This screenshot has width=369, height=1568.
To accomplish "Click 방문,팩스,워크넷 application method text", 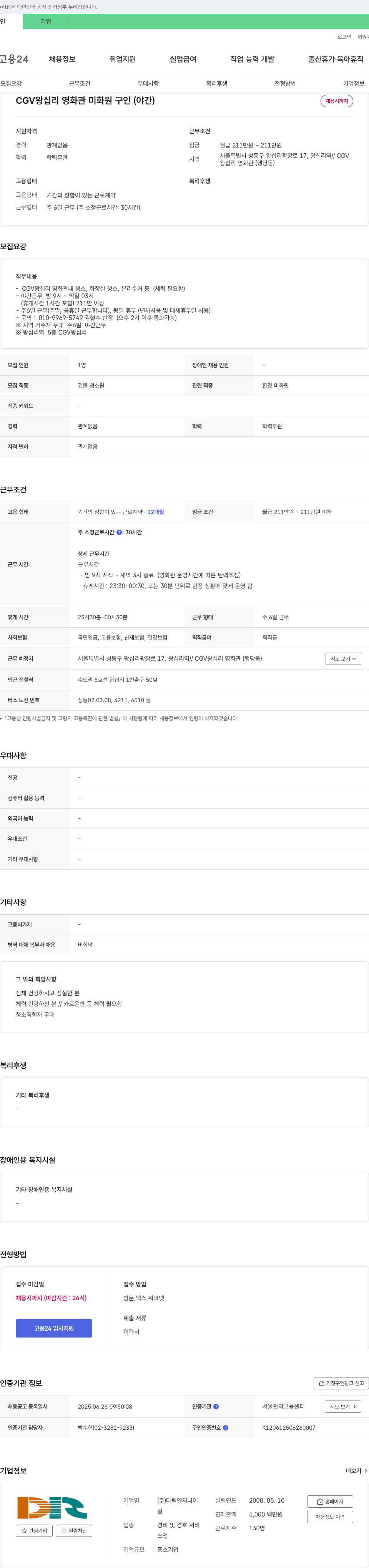I will coord(144,1298).
